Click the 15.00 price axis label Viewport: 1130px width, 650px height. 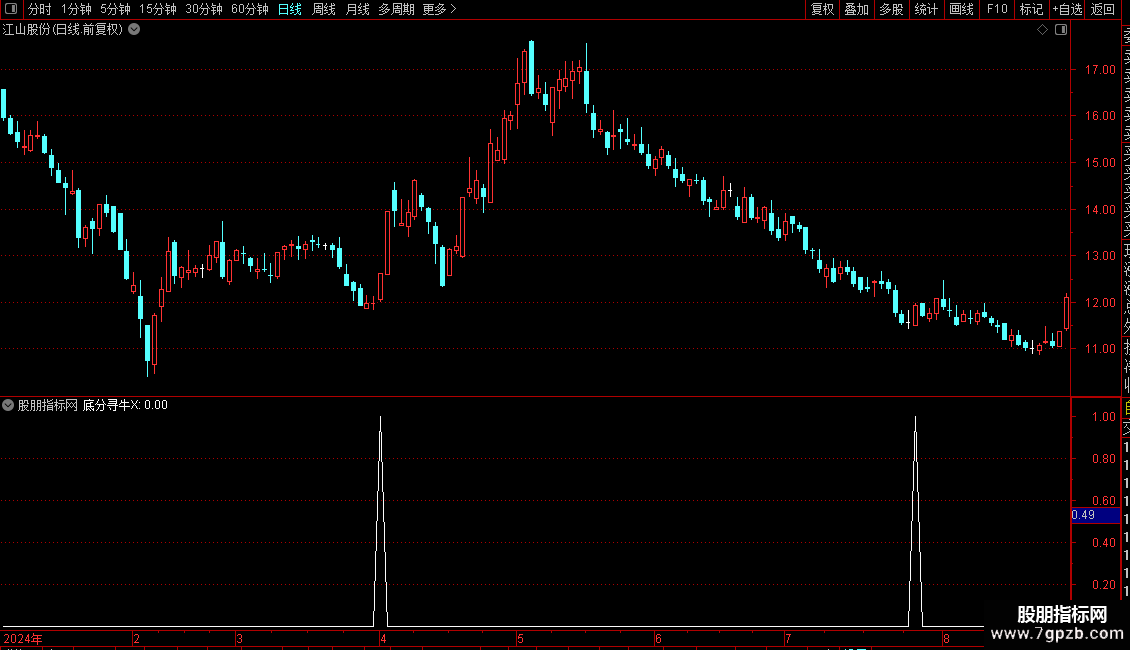coord(1100,163)
